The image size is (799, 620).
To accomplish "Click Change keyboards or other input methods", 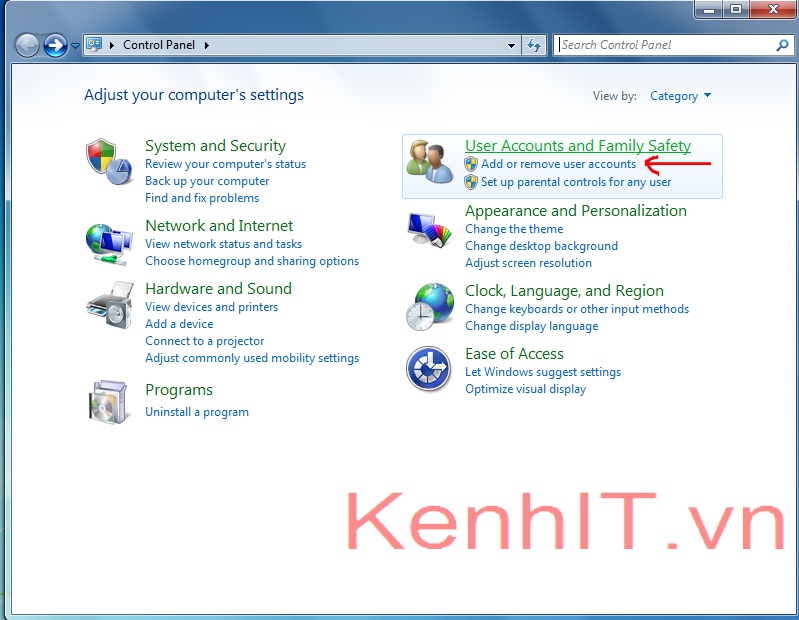I will pyautogui.click(x=577, y=309).
